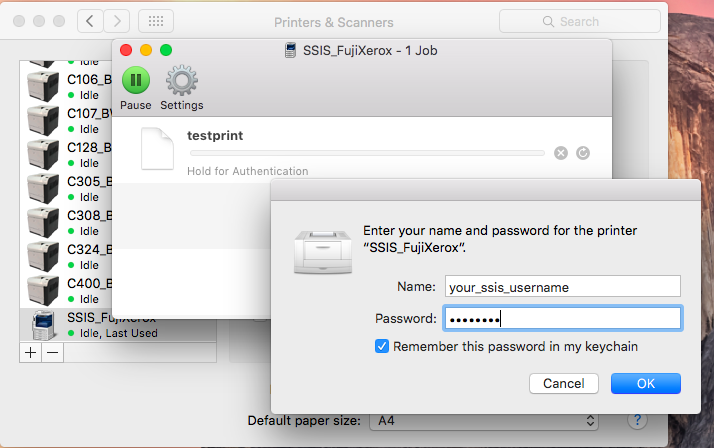Image resolution: width=714 pixels, height=448 pixels.
Task: Open Default paper size dropdown
Action: coord(484,421)
